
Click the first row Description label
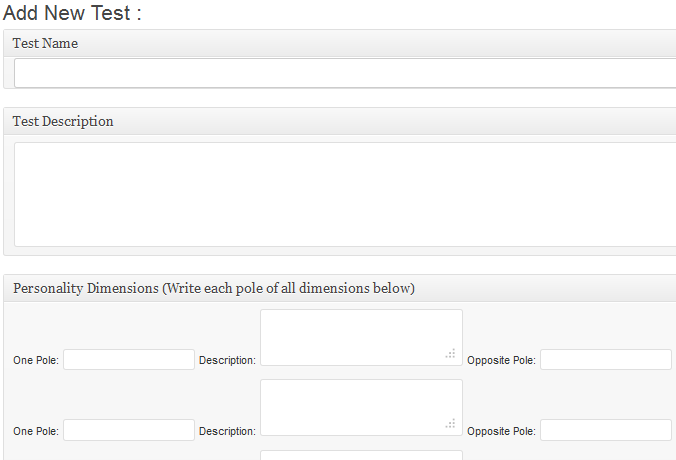[227, 360]
